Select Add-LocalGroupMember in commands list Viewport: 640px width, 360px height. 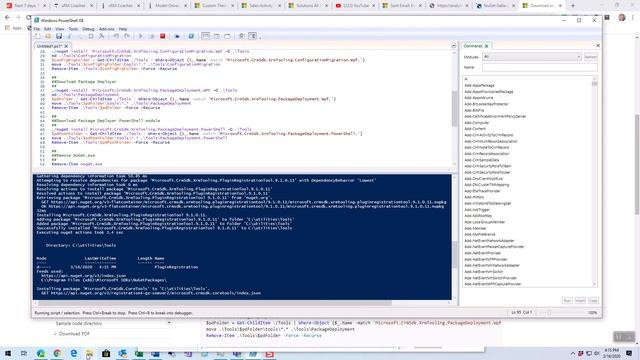click(x=484, y=222)
